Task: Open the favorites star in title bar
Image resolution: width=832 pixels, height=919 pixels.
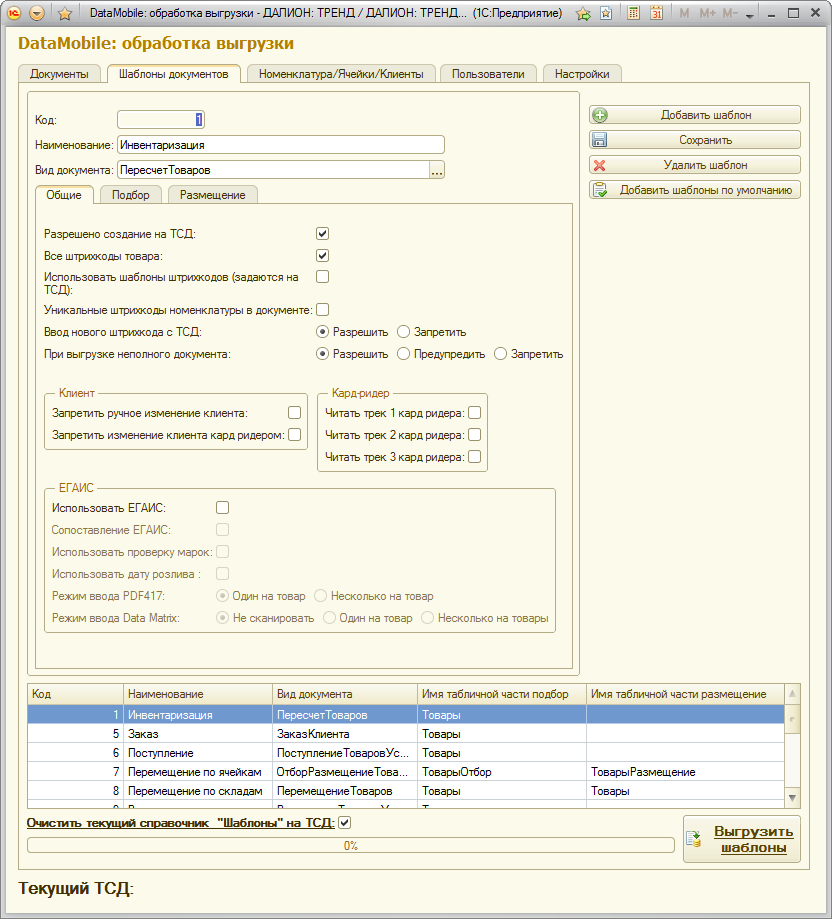Action: tap(64, 13)
